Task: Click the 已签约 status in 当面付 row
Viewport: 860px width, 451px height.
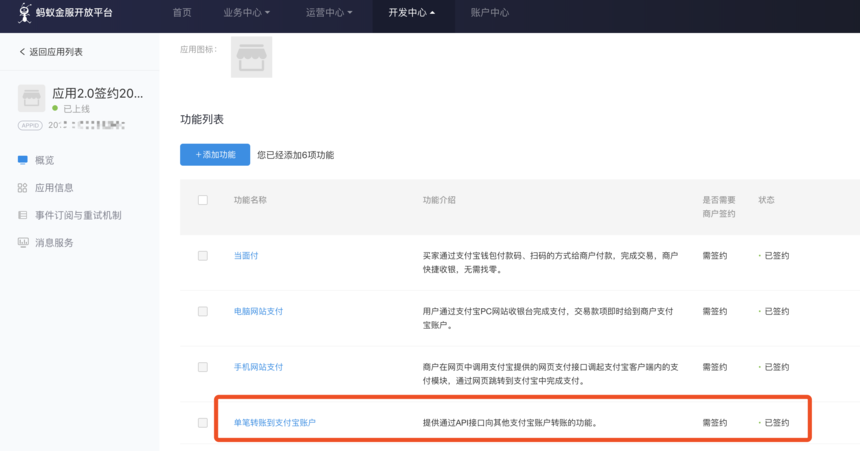Action: 777,256
